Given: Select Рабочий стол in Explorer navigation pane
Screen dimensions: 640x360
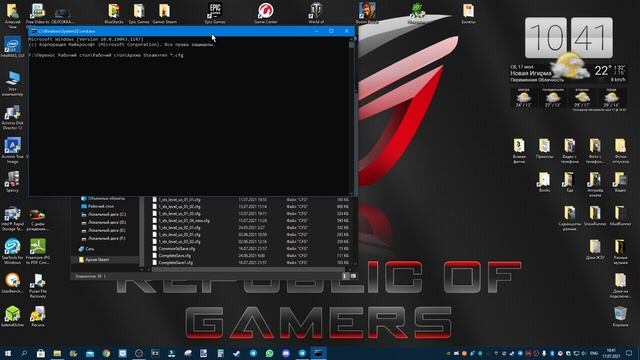Looking at the screenshot, I should point(101,207).
